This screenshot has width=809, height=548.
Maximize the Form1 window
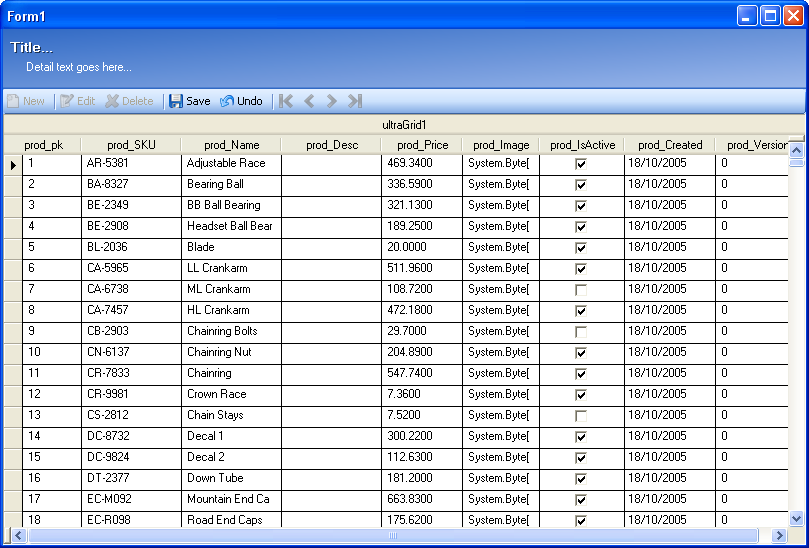(770, 16)
